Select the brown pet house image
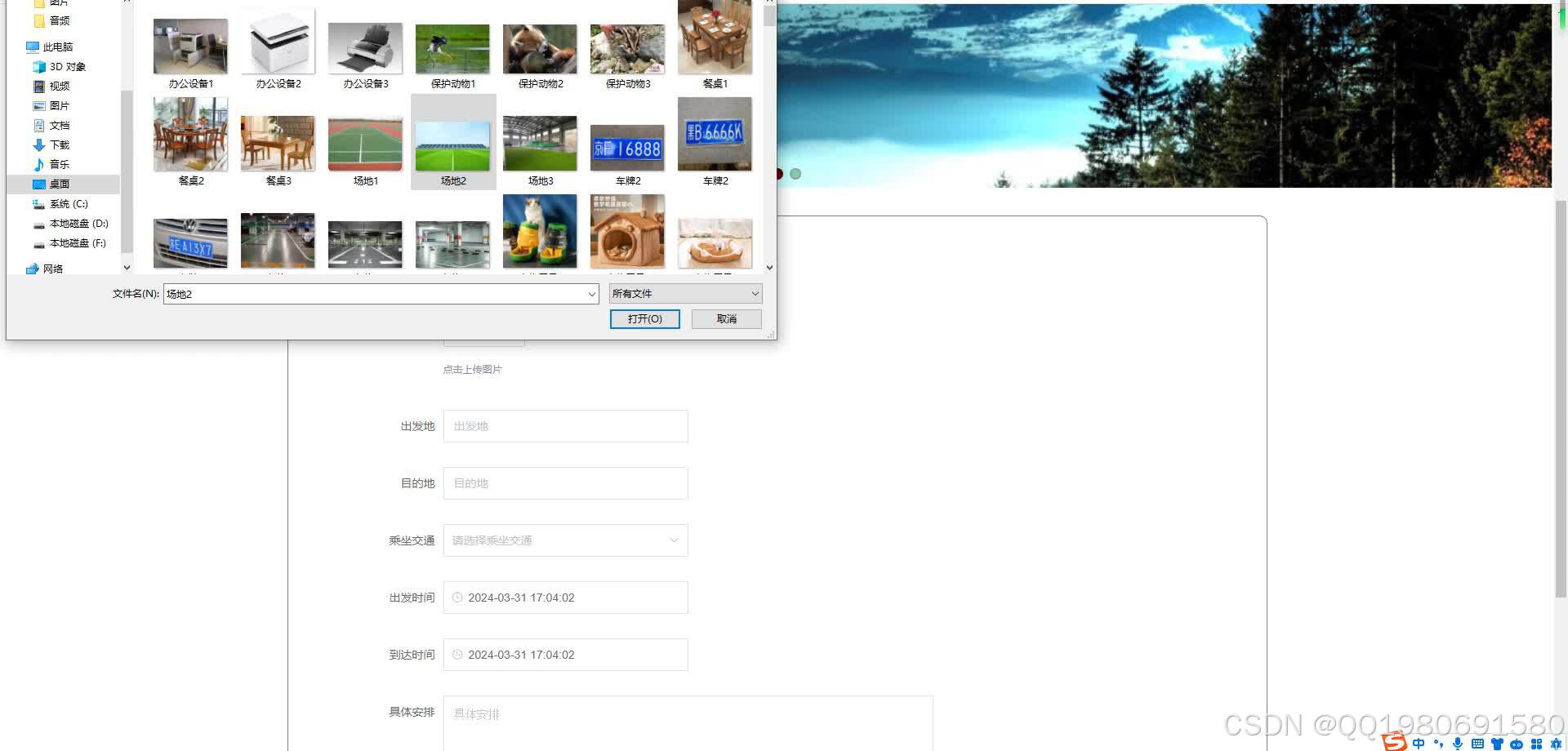 (627, 231)
